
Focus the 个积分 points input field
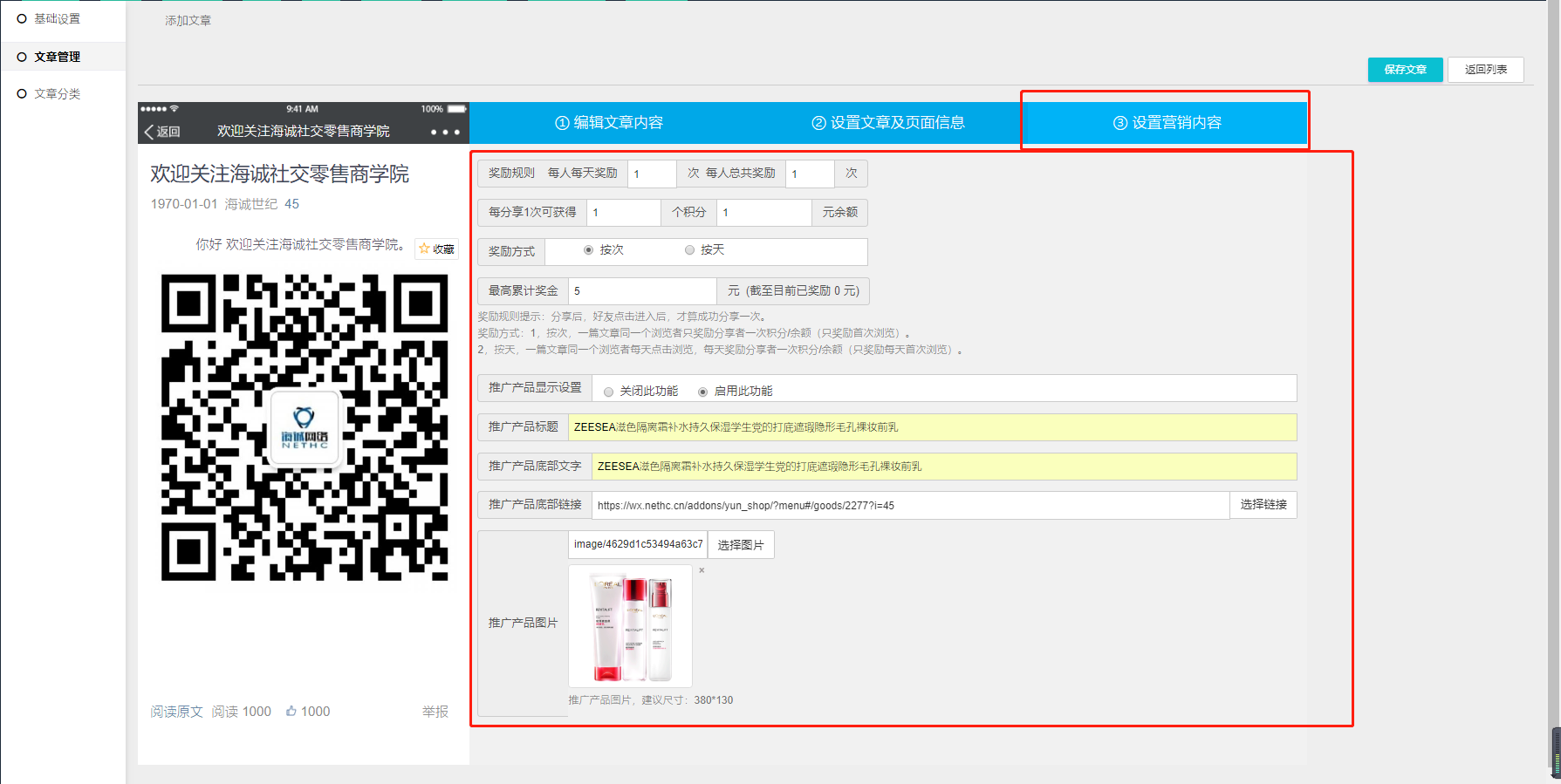[623, 213]
